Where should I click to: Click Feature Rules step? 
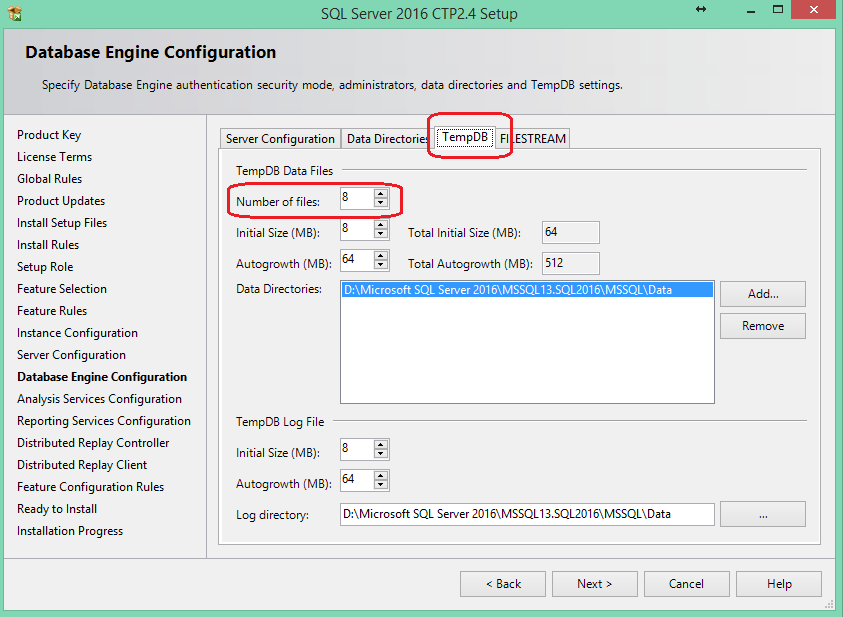click(x=52, y=311)
